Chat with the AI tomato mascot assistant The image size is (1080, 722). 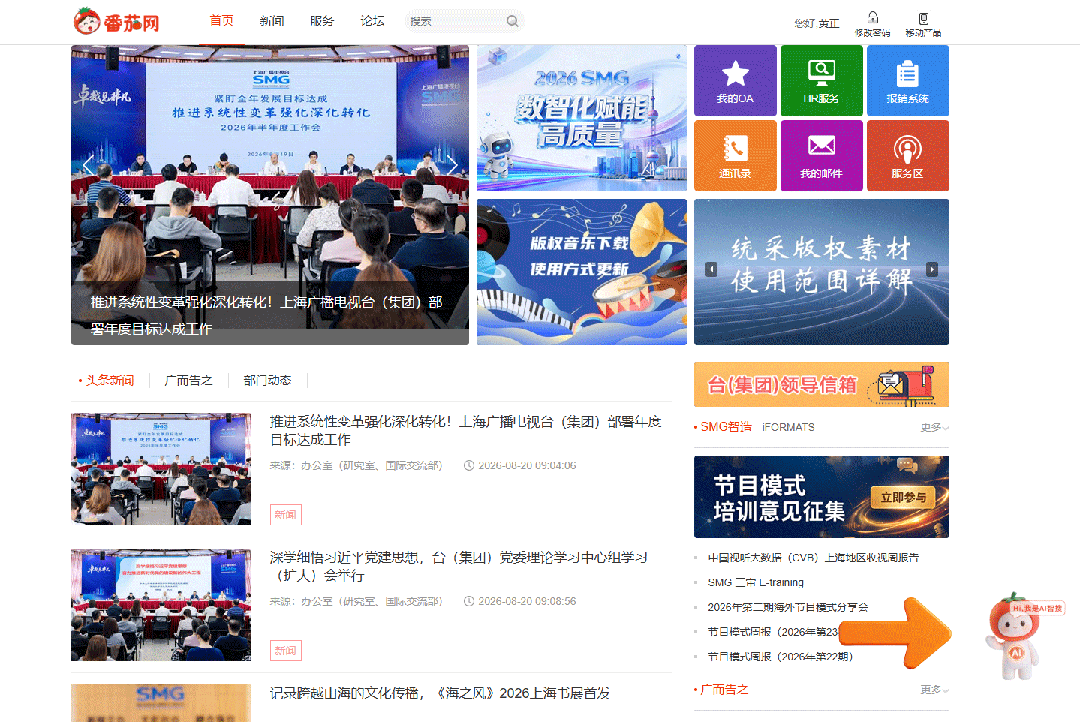click(1015, 636)
